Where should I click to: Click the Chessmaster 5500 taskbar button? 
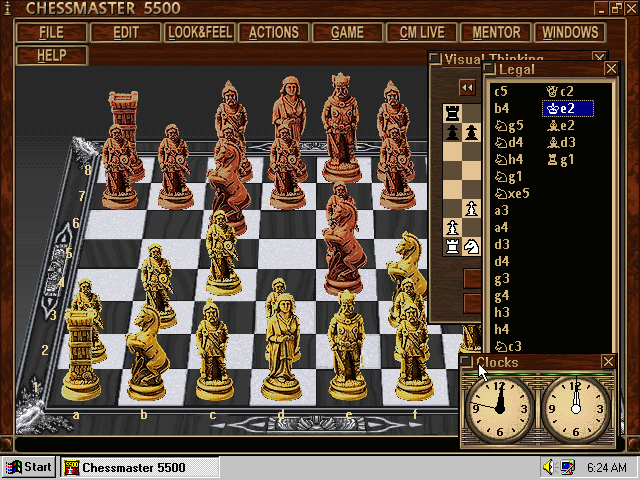[x=140, y=467]
